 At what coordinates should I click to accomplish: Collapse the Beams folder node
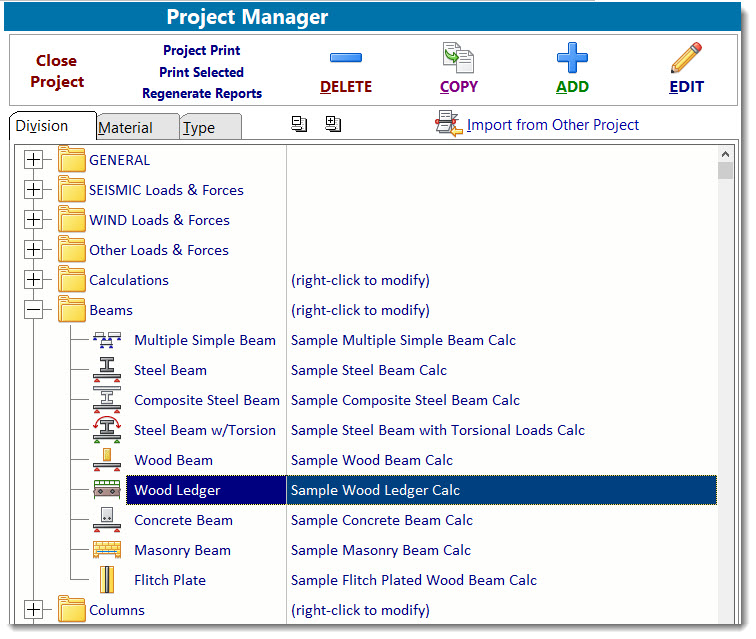pos(35,310)
